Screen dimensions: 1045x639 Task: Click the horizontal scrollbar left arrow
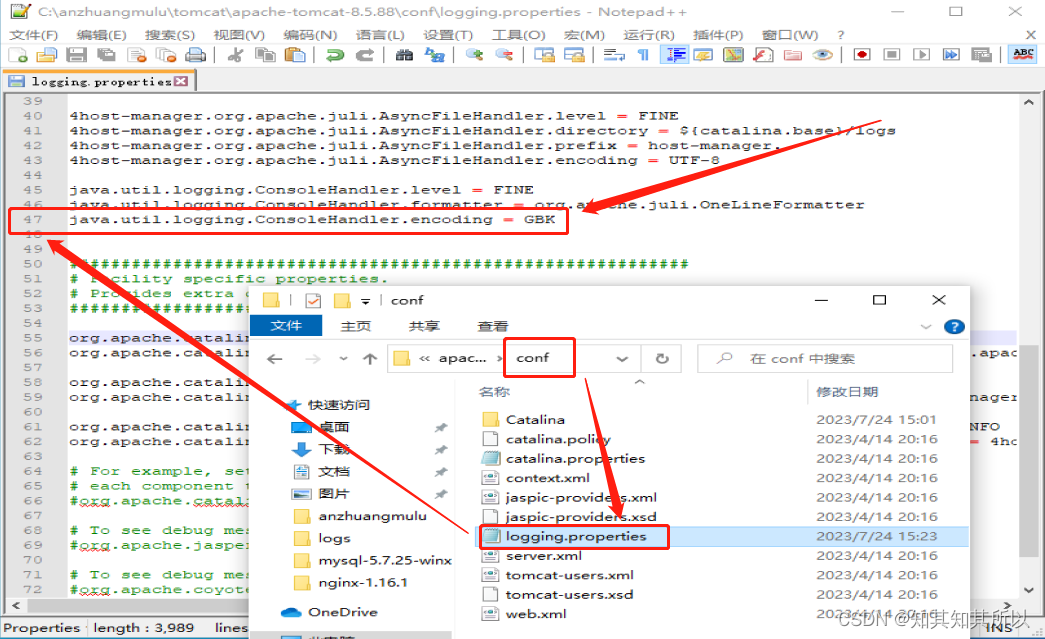click(x=15, y=606)
